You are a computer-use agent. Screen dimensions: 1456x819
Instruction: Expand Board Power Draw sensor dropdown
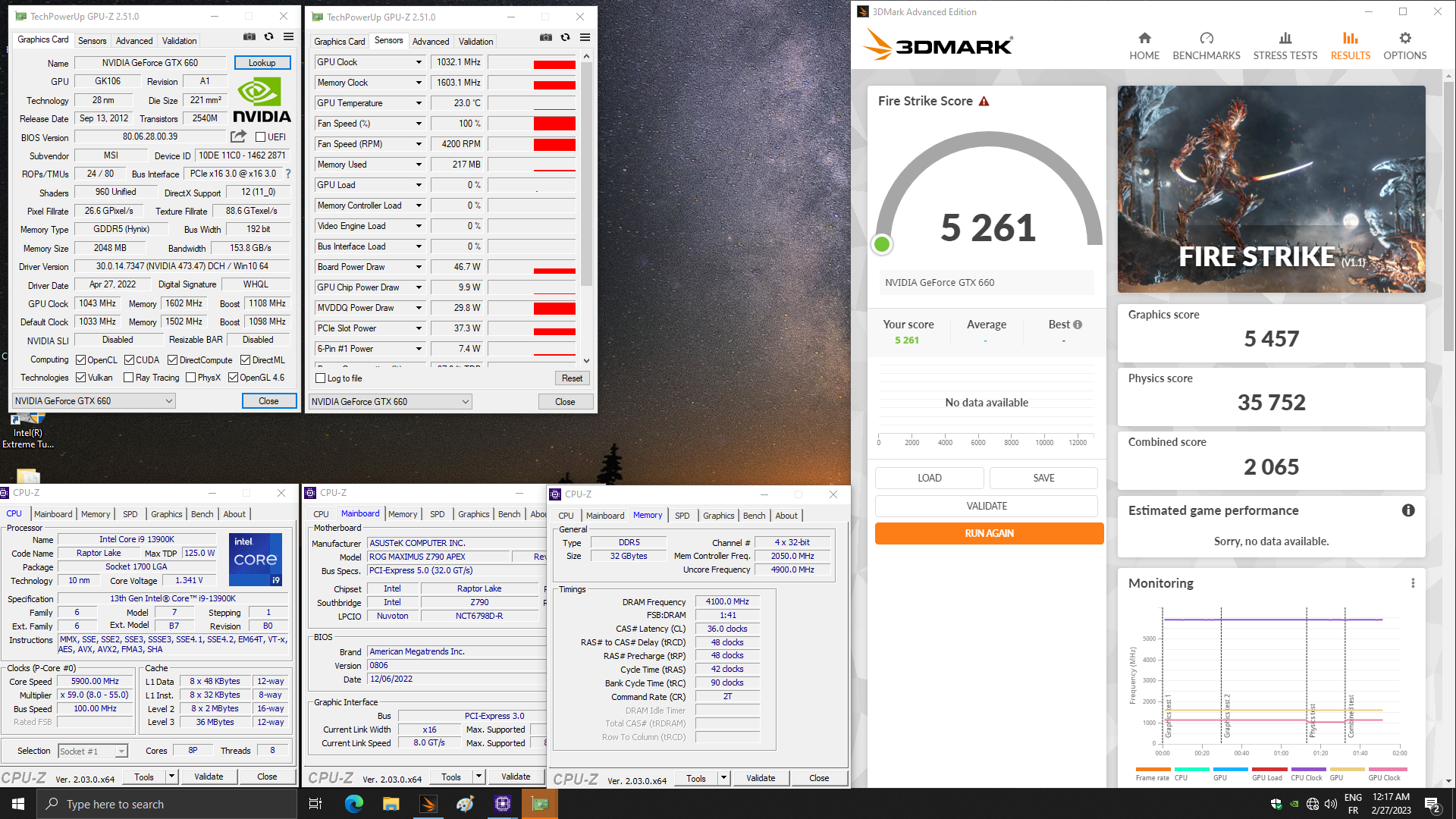[418, 267]
